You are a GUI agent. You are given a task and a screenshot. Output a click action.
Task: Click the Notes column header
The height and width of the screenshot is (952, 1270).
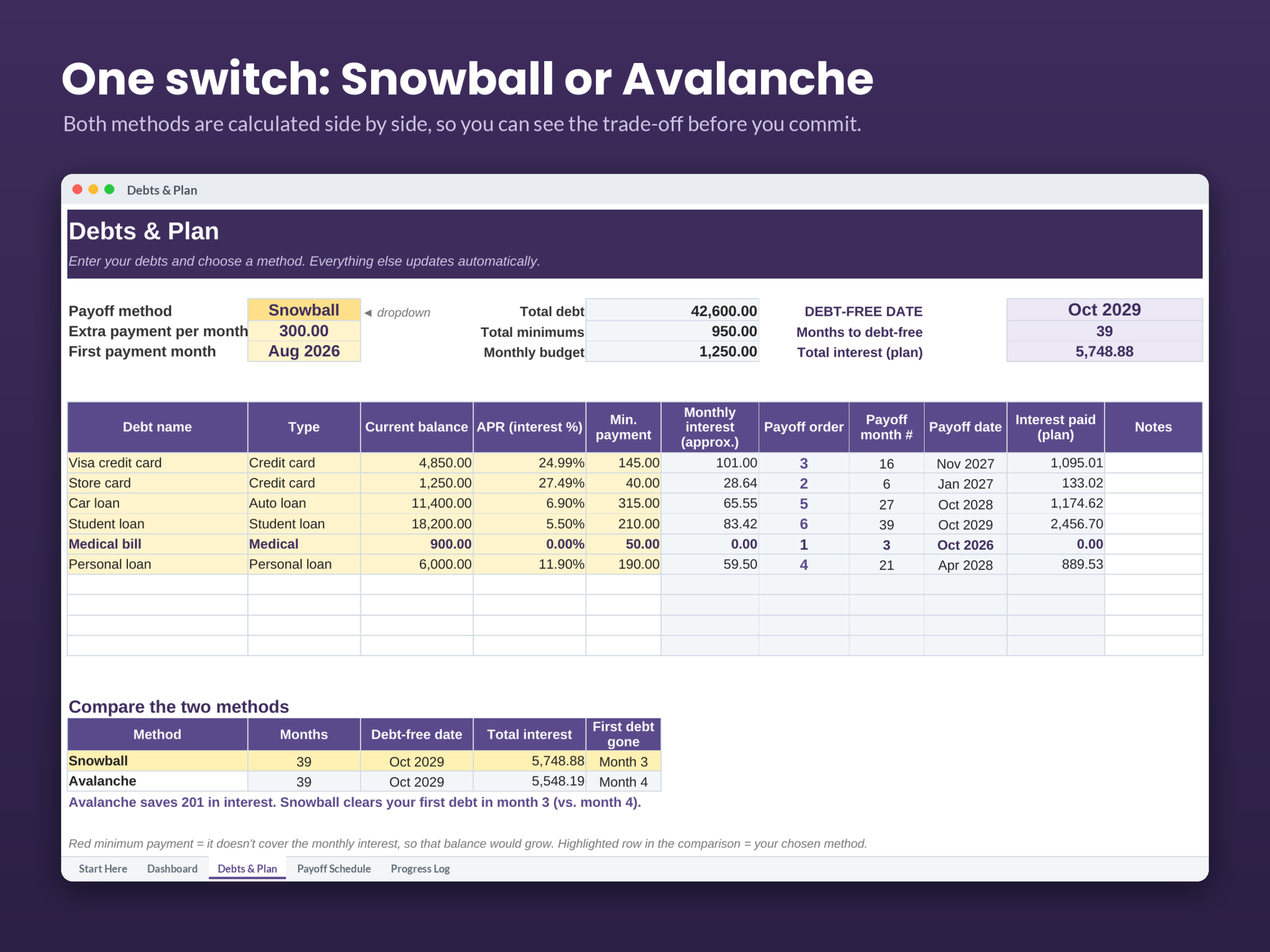tap(1153, 427)
